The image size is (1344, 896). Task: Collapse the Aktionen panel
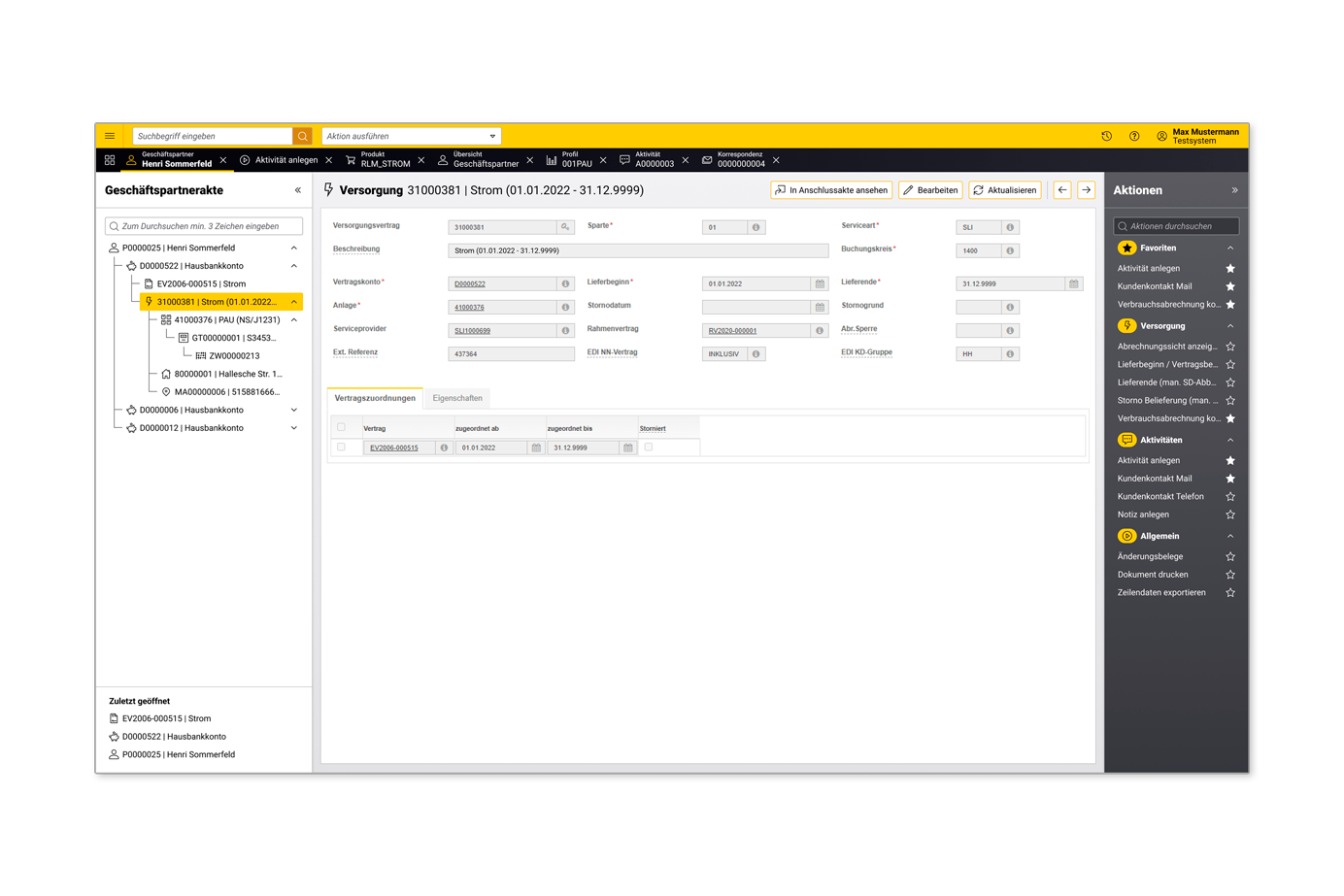[1234, 190]
